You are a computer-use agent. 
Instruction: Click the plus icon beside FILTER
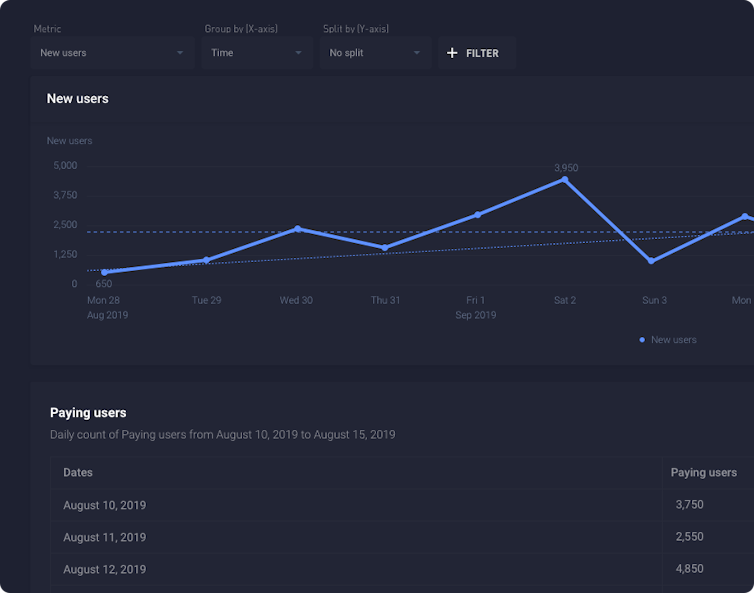(x=452, y=53)
